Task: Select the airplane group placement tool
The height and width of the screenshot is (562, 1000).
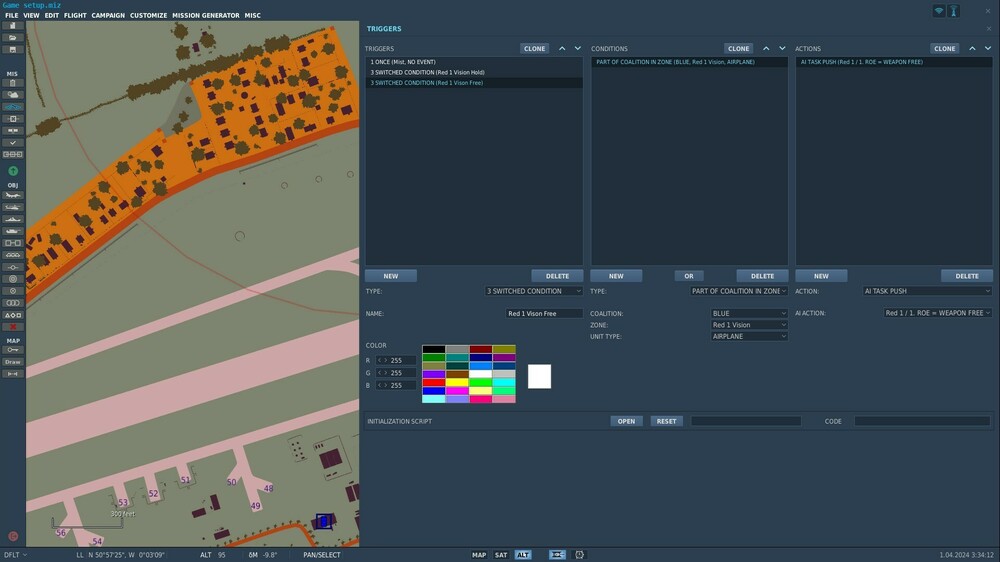Action: click(13, 196)
